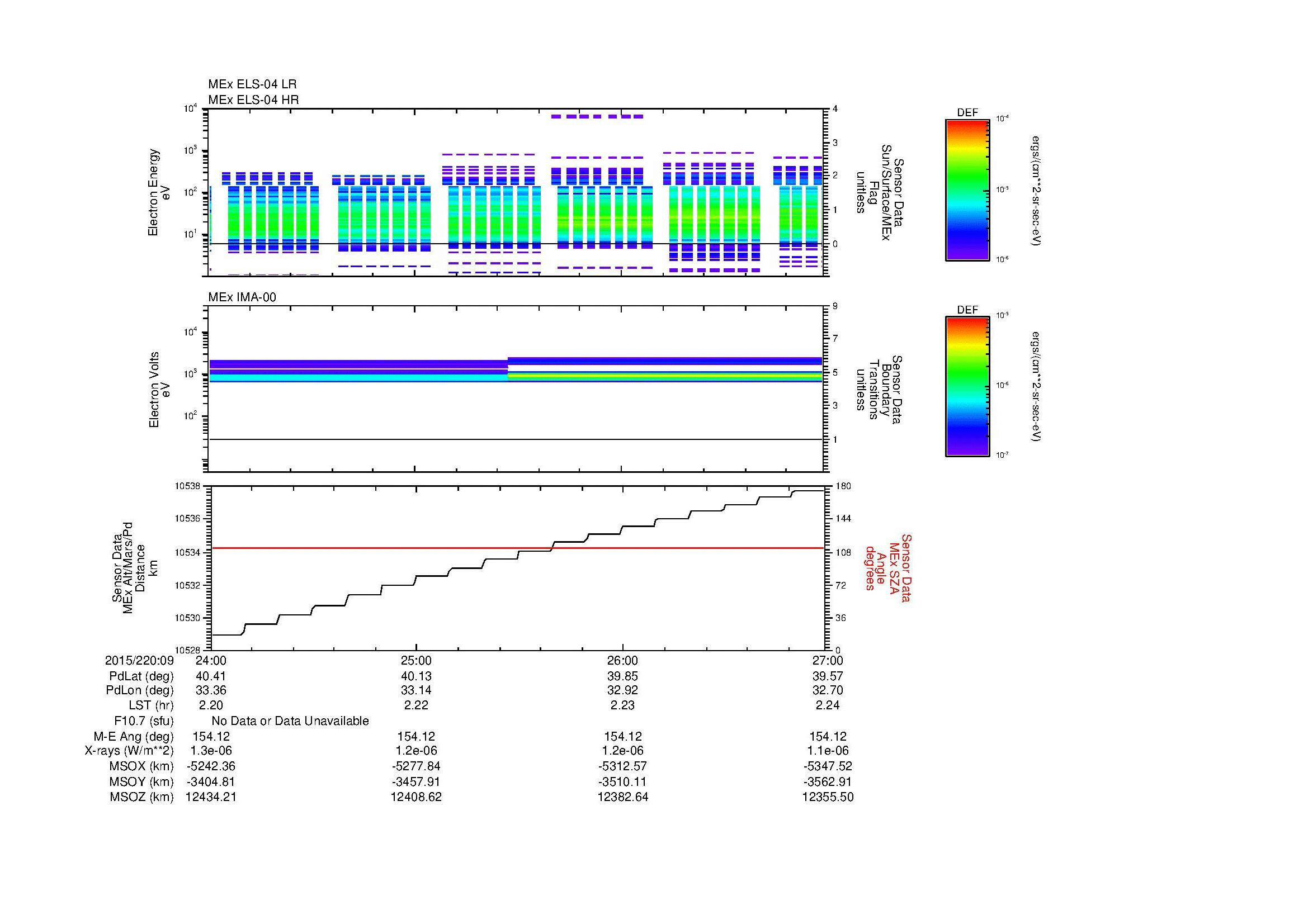Click the PdLat value 39.57
The width and height of the screenshot is (1308, 924).
[x=828, y=676]
